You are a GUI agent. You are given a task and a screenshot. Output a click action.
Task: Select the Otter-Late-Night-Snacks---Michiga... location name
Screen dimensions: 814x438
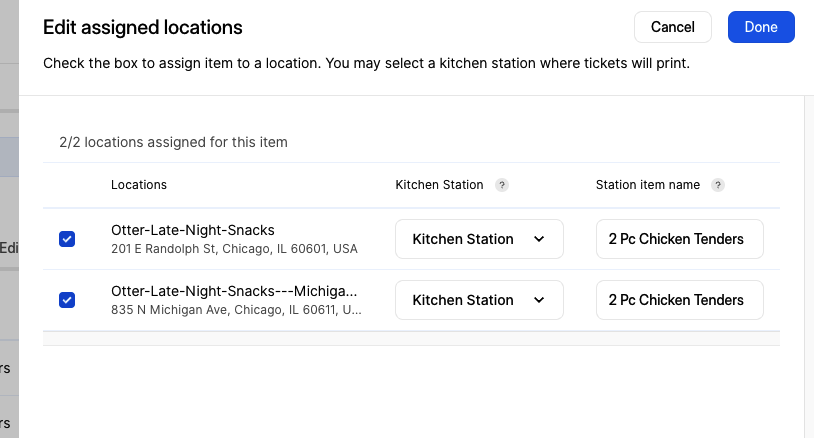234,291
